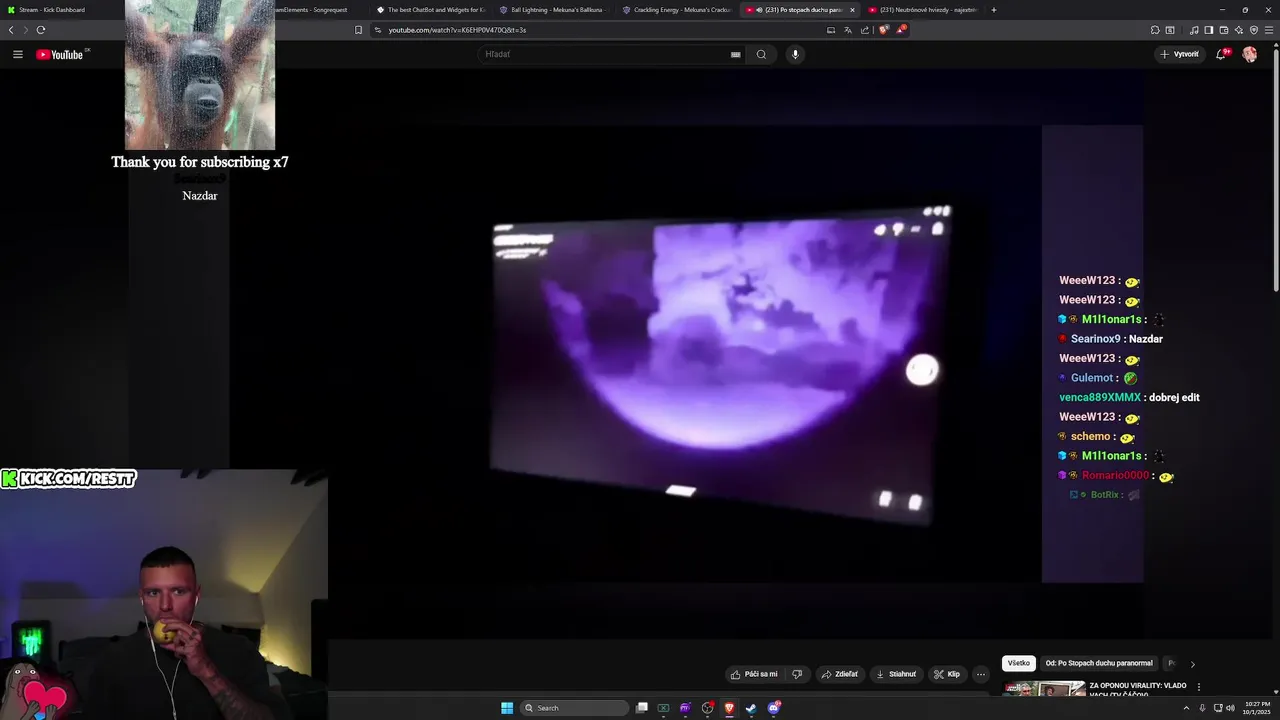Viewport: 1280px width, 720px height.
Task: Click the Brave Shields lion icon
Action: [x=883, y=30]
